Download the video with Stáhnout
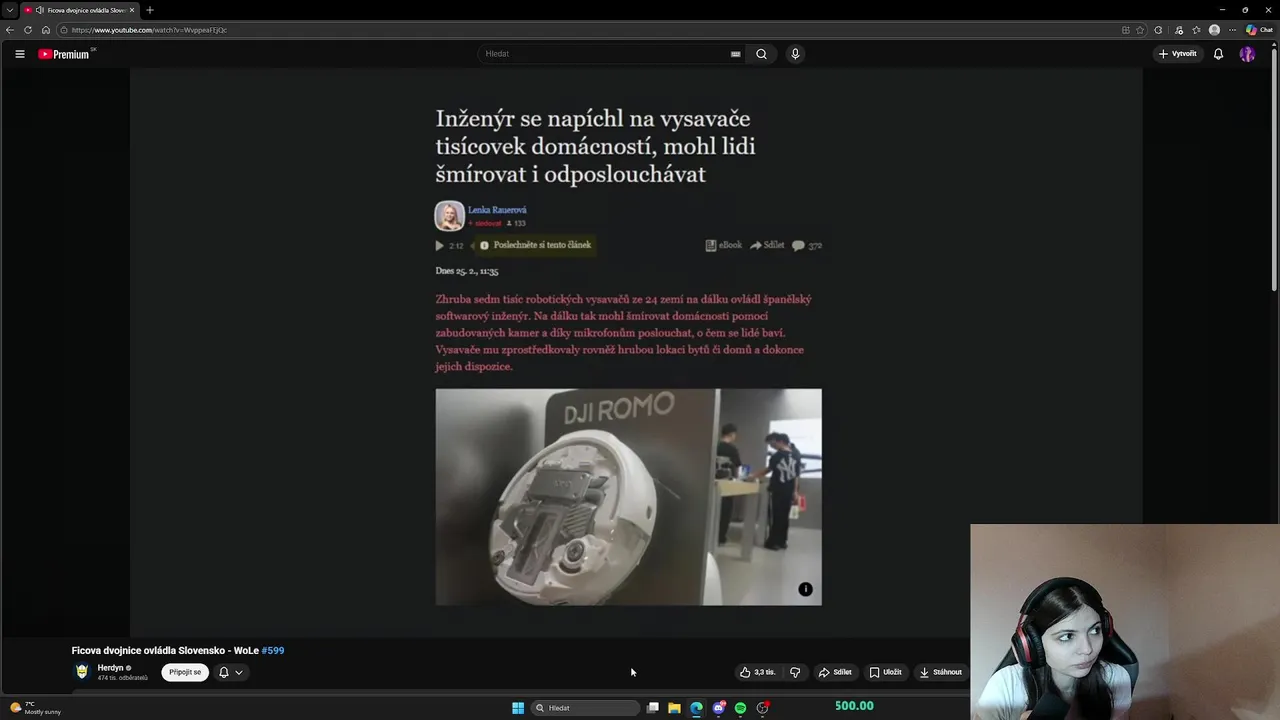The height and width of the screenshot is (720, 1280). [x=940, y=672]
